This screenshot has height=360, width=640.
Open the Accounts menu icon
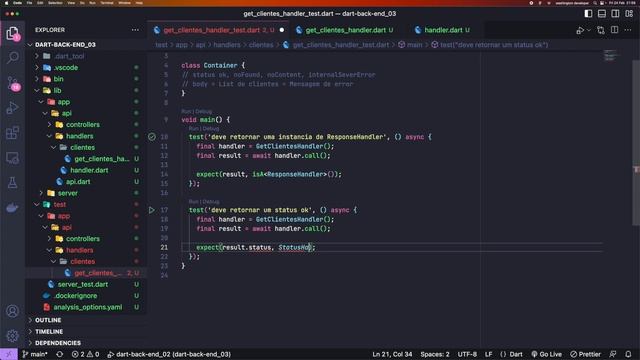pos(13,311)
